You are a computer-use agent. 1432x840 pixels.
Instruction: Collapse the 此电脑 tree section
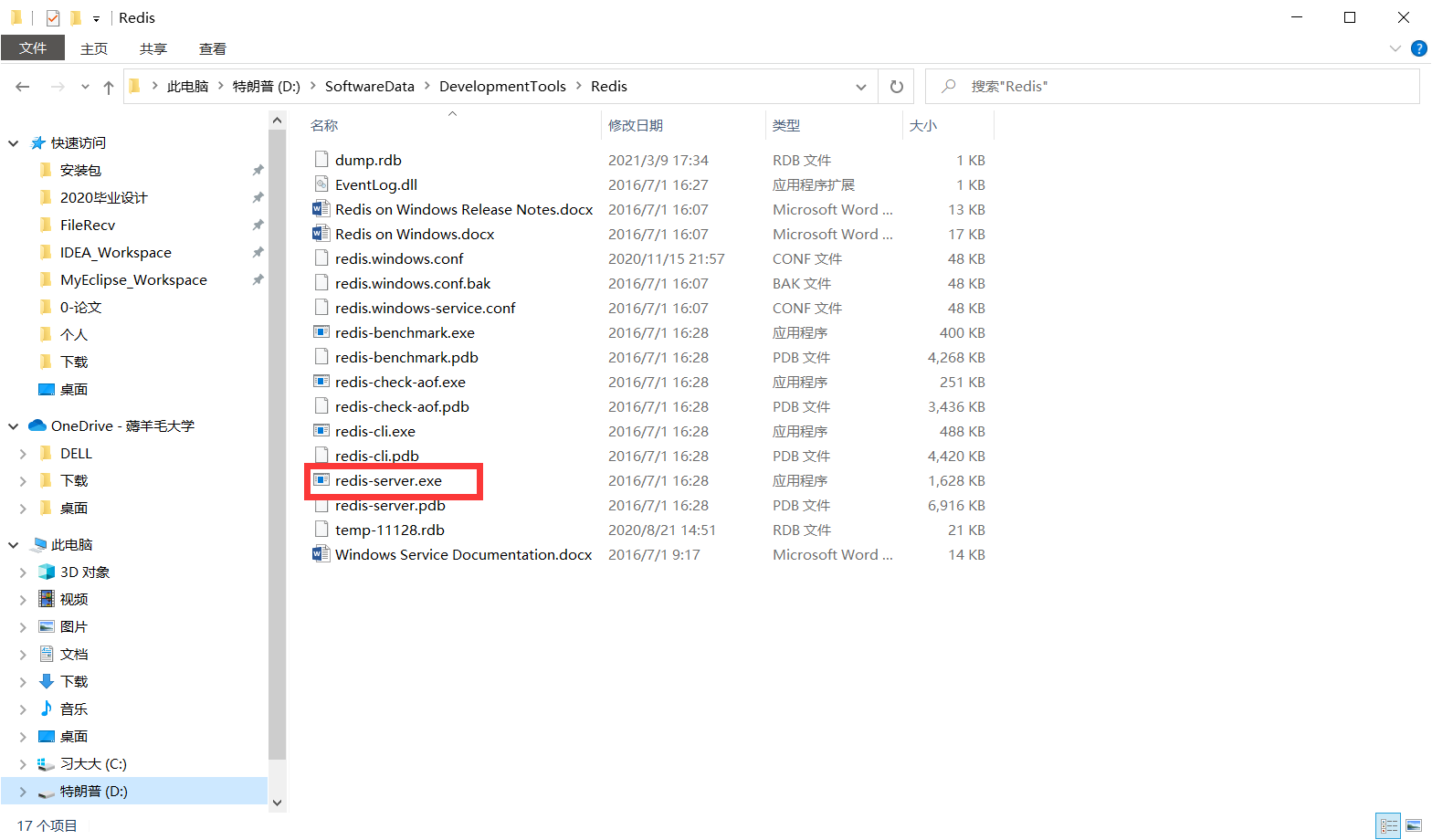tap(14, 545)
